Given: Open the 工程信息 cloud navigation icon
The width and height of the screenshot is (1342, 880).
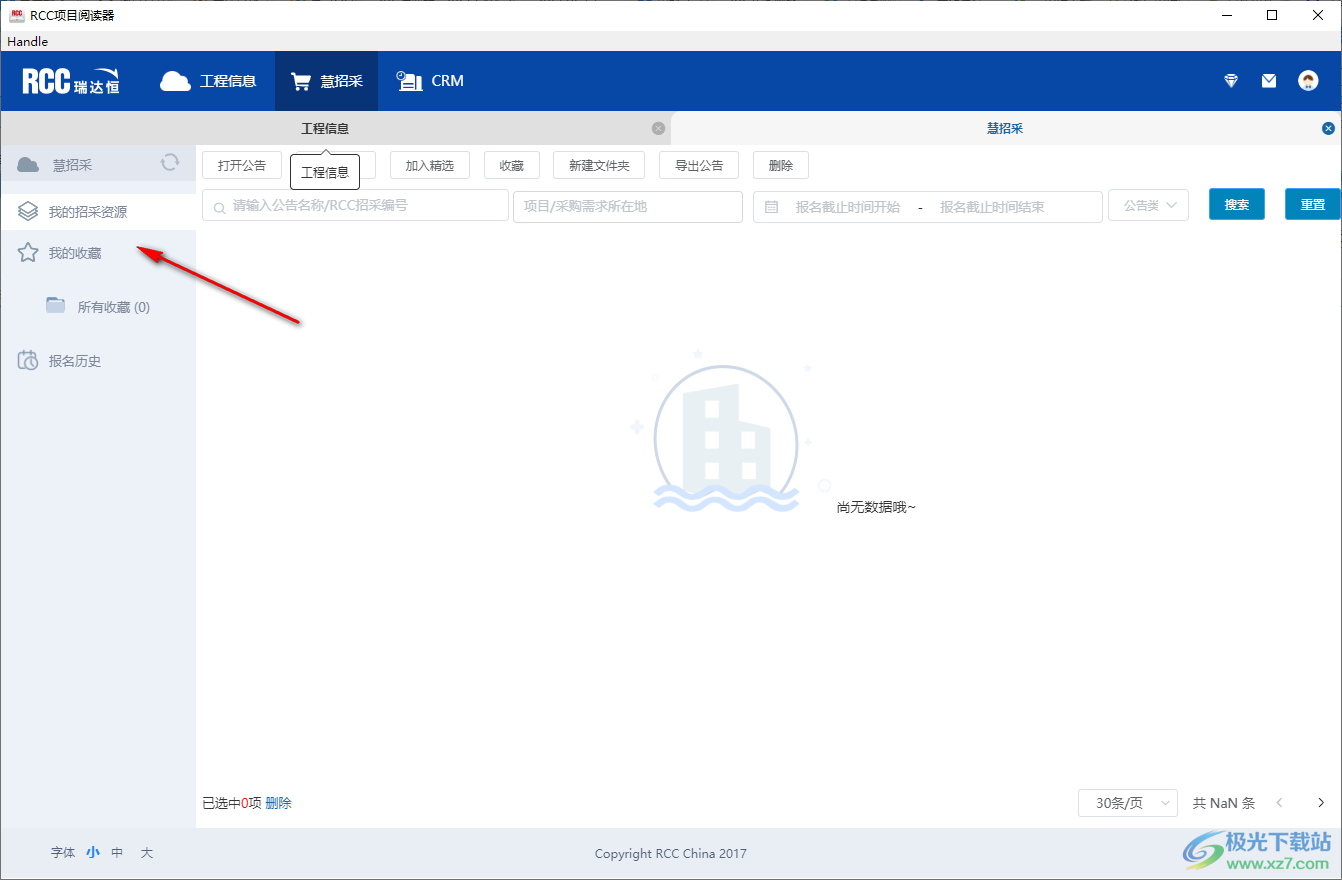Looking at the screenshot, I should 175,81.
